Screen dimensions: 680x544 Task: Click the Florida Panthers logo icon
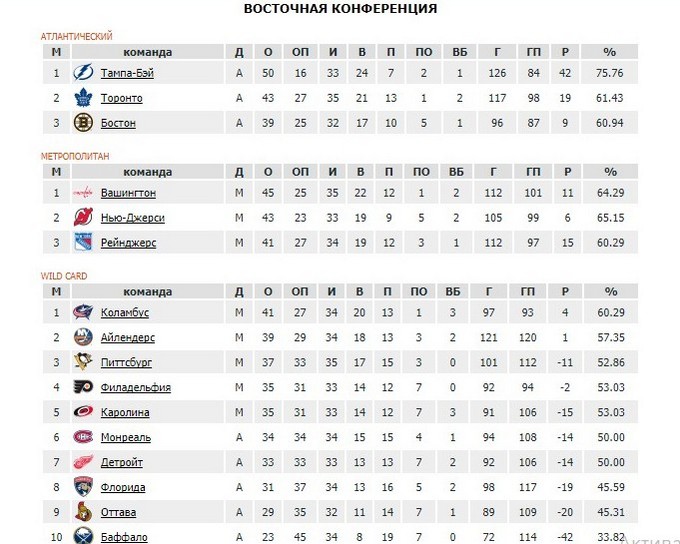tap(83, 487)
